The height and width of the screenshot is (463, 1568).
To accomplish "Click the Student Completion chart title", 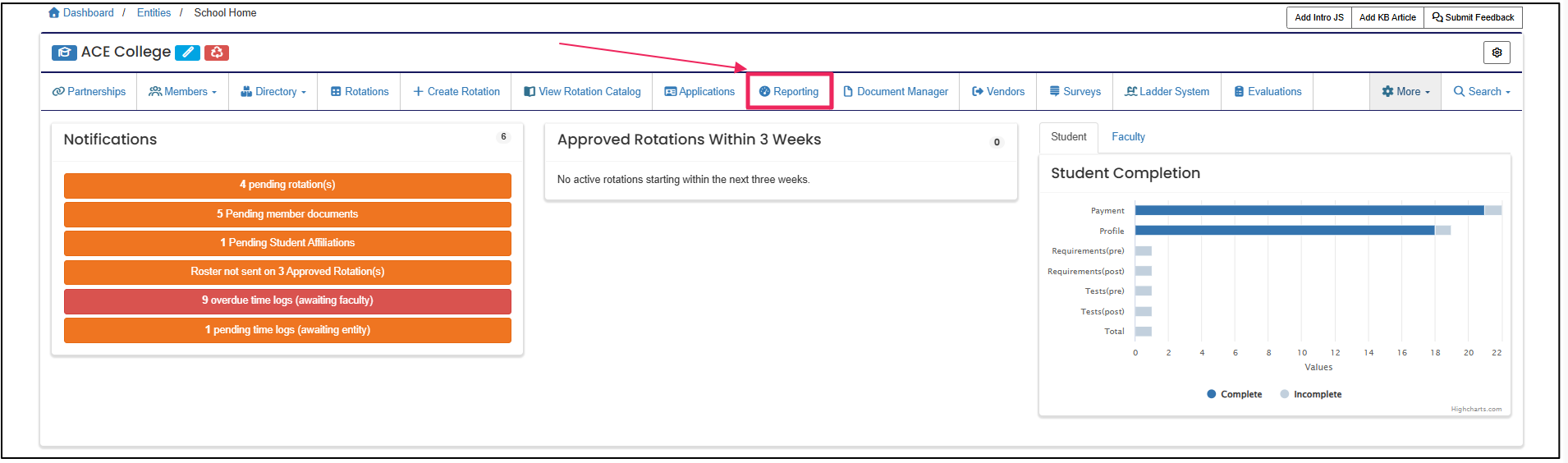I will 1126,173.
